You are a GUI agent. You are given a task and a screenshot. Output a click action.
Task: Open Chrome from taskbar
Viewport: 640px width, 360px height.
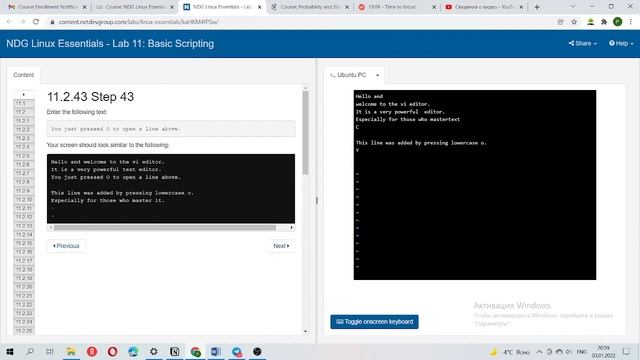[196, 351]
